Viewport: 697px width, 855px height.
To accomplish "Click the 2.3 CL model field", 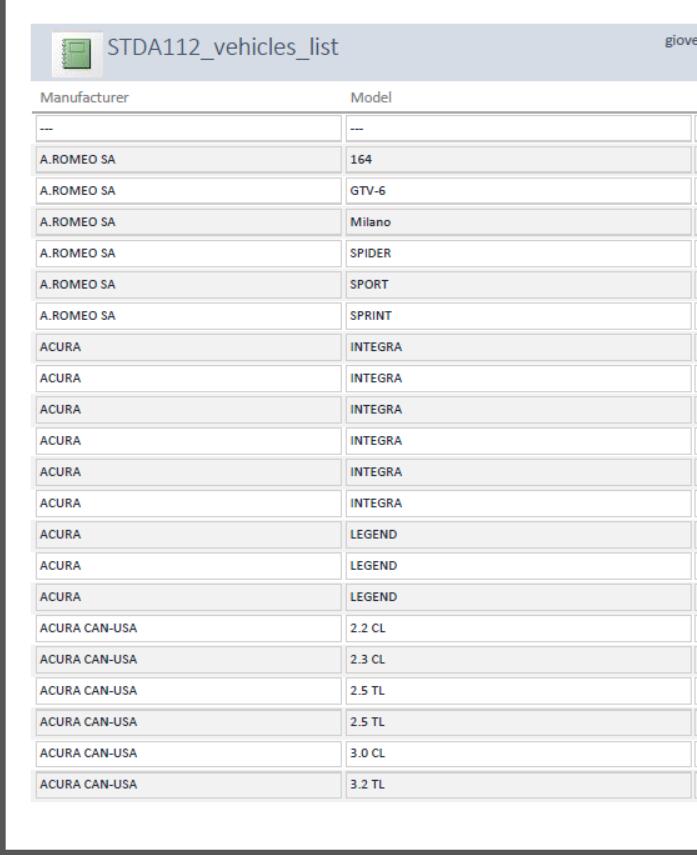I will [519, 660].
